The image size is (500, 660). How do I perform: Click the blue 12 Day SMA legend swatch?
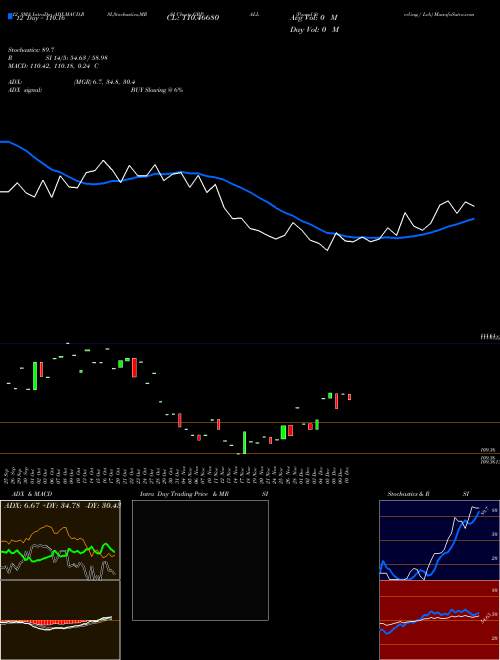pos(10,16)
